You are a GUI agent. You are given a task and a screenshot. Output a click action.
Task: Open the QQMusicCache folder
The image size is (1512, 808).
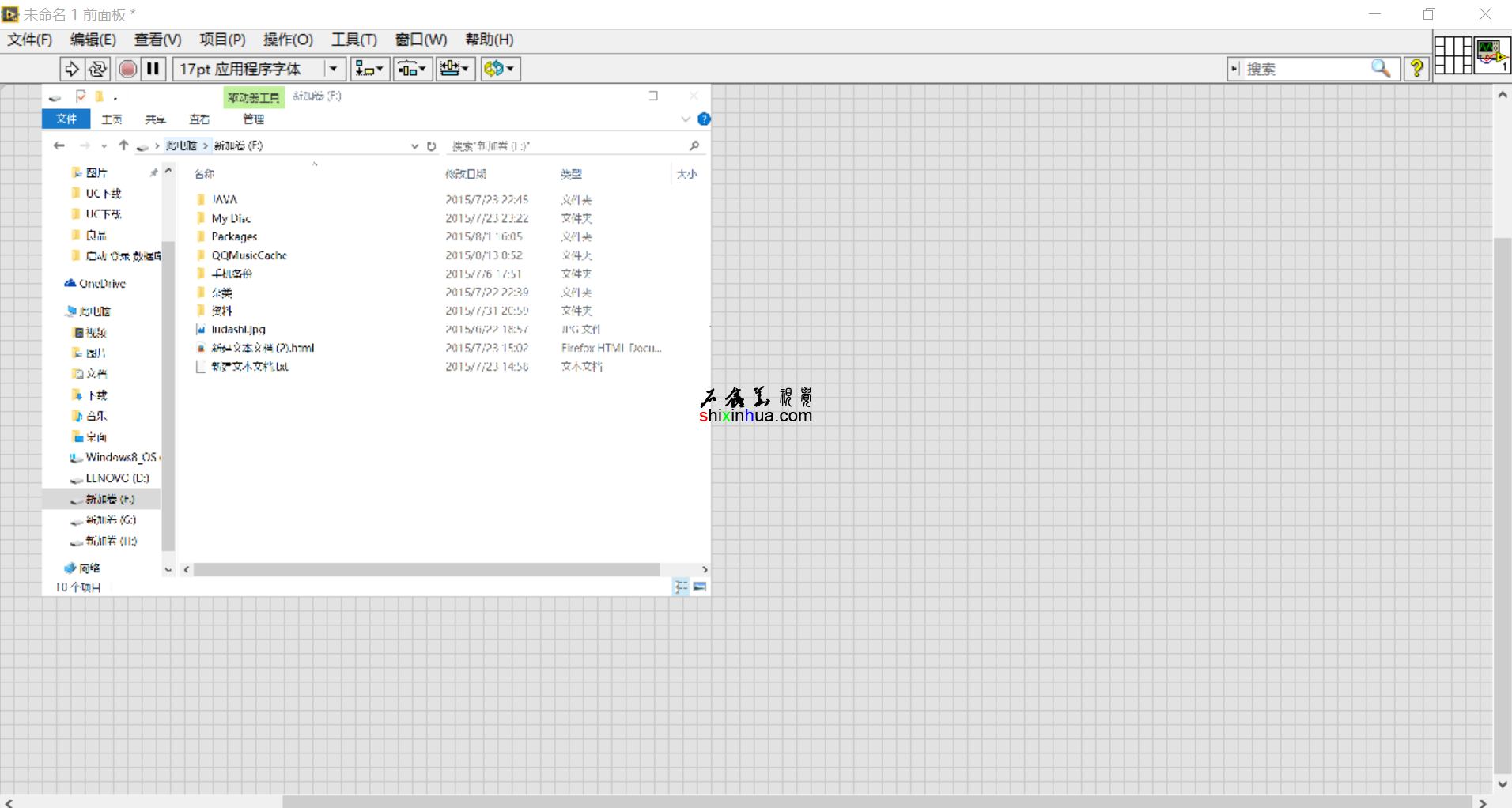249,255
